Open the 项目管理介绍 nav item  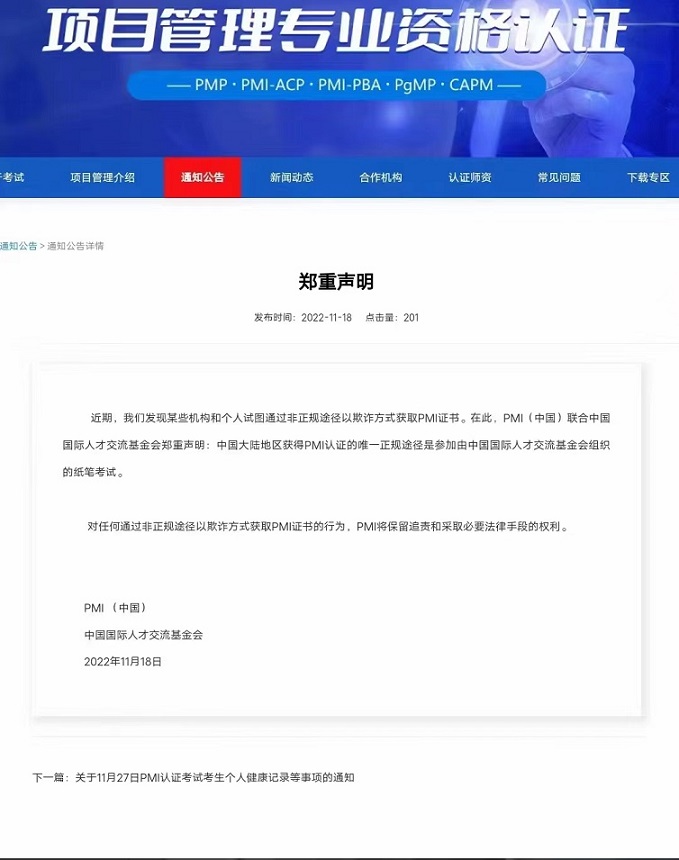coord(102,178)
